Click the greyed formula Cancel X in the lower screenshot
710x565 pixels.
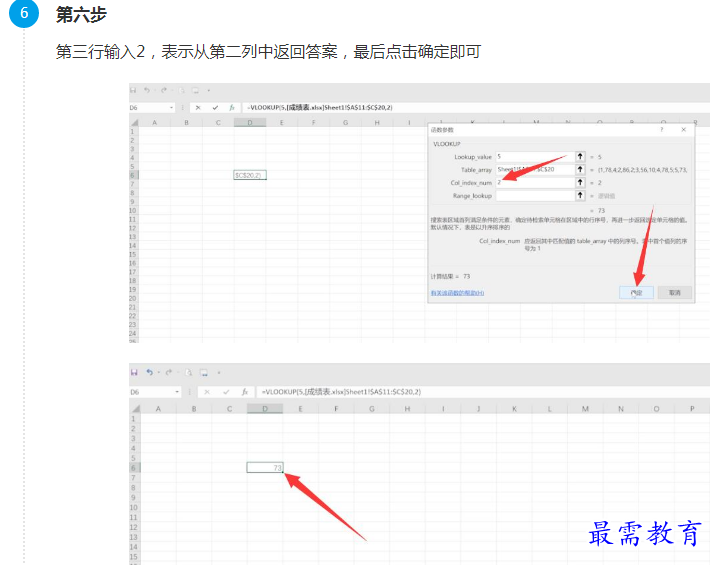[x=207, y=392]
